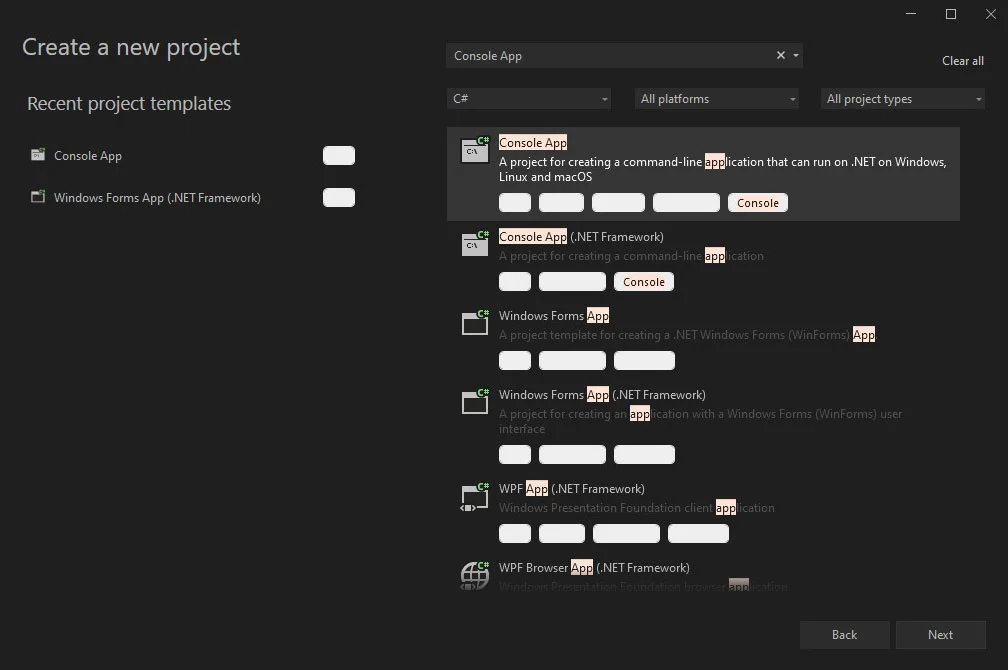Image resolution: width=1008 pixels, height=670 pixels.
Task: Clear the search box with X button
Action: tap(781, 56)
